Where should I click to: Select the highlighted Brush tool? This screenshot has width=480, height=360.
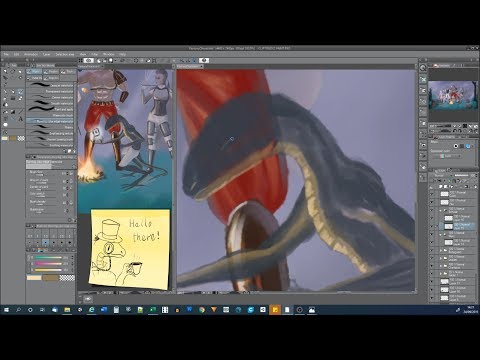(20, 91)
